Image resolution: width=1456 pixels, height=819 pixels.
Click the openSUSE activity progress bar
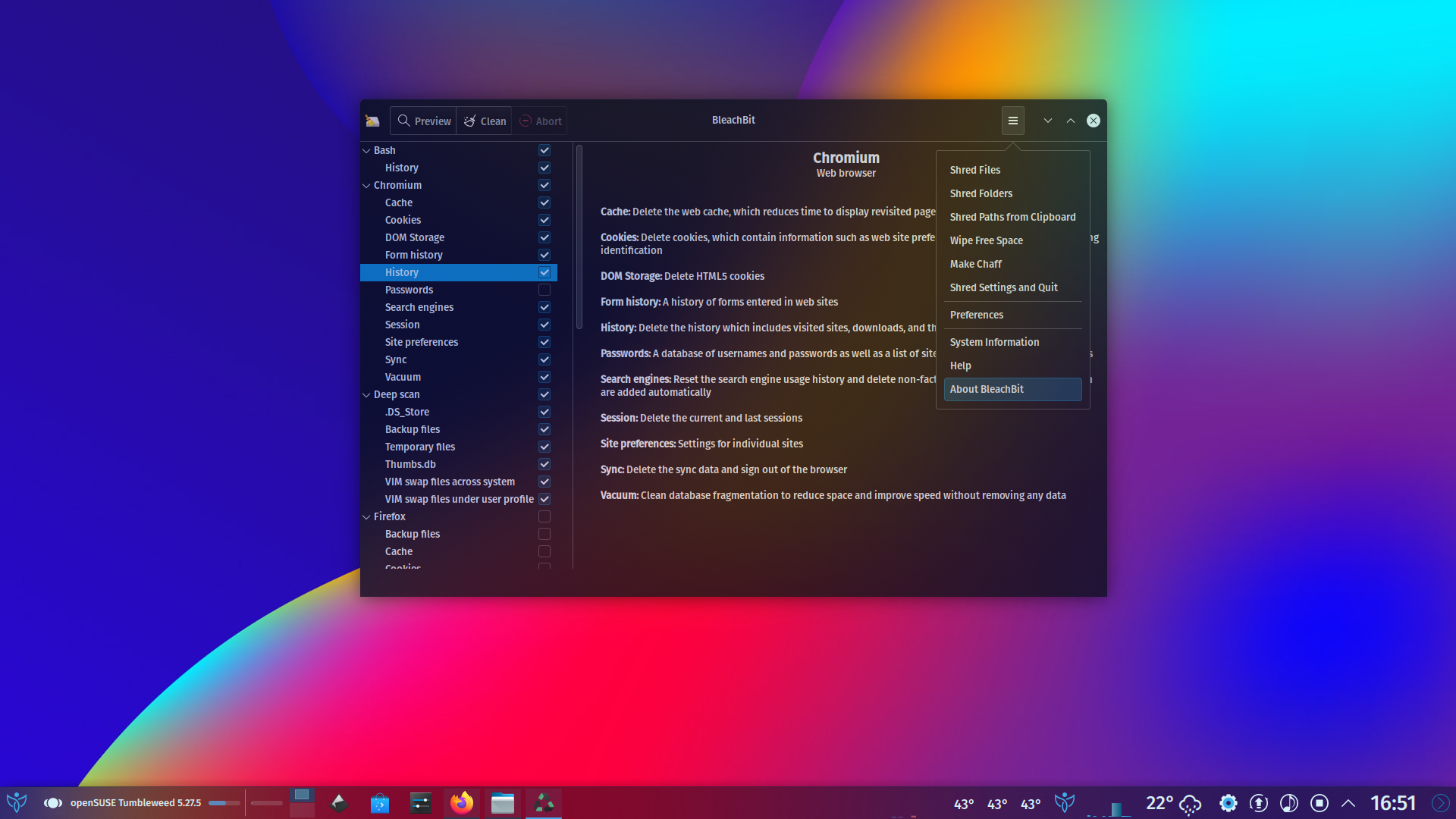coord(224,803)
